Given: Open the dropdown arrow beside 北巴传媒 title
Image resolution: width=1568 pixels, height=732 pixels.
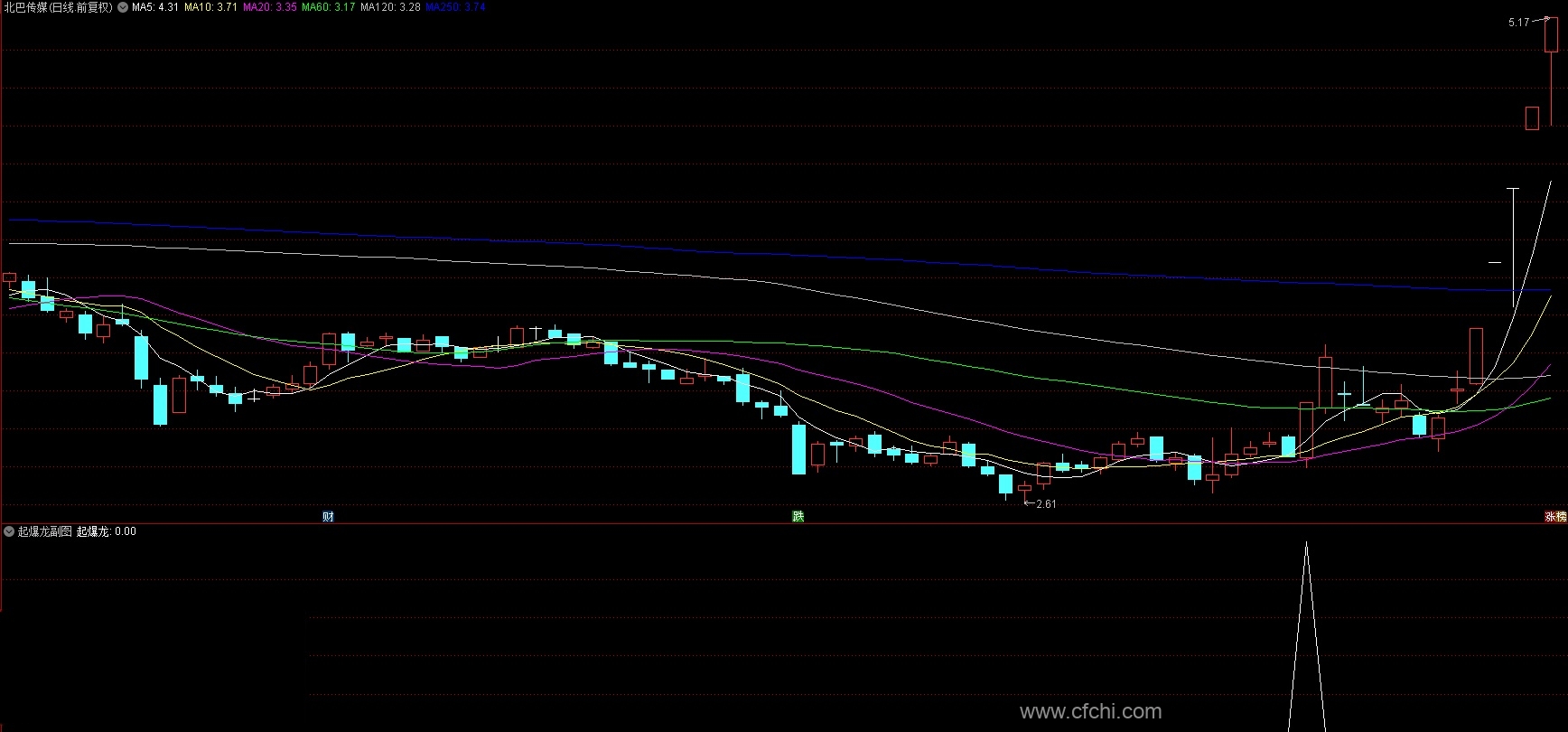Looking at the screenshot, I should (123, 7).
